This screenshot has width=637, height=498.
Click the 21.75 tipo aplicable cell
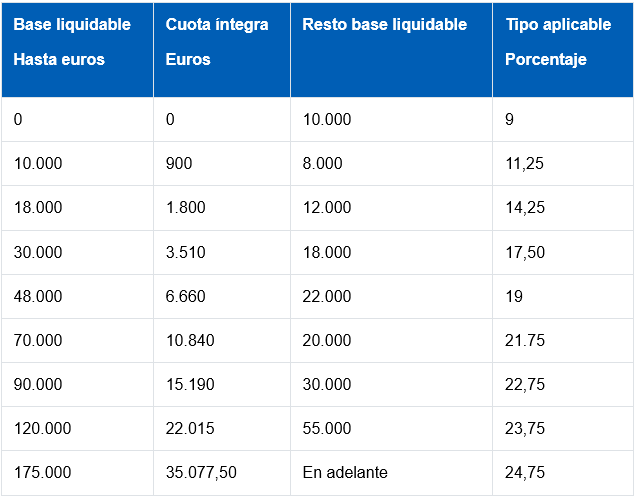525,340
